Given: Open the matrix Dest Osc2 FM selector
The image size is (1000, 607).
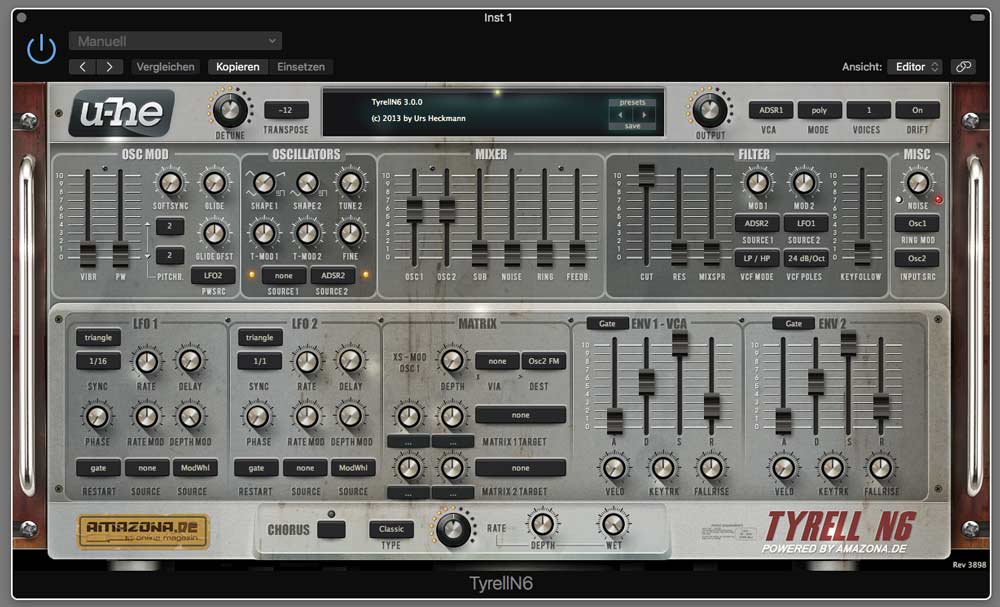Looking at the screenshot, I should (x=544, y=361).
